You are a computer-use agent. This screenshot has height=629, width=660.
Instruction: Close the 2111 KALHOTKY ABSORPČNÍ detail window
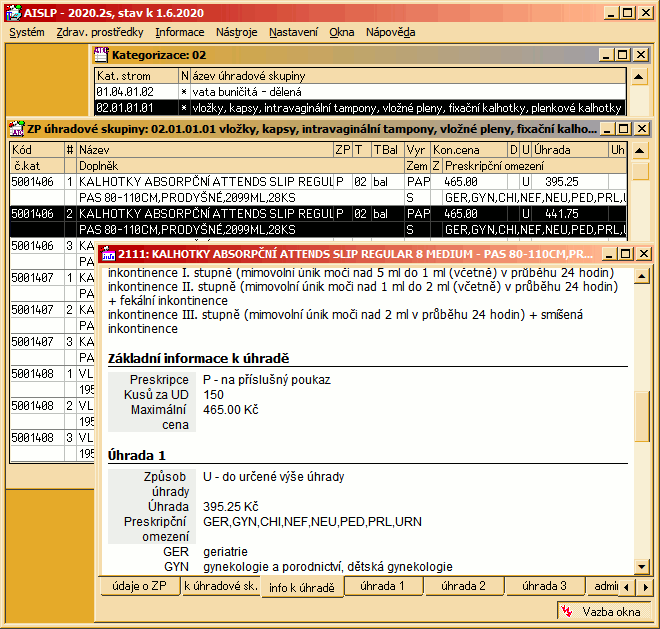tap(644, 254)
